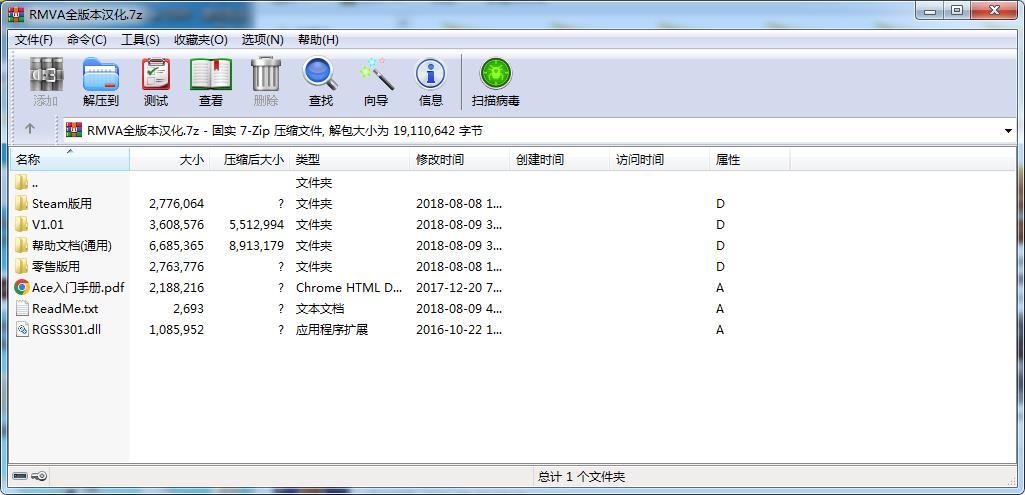
Task: Maximize the WinRAR window
Action: (957, 10)
